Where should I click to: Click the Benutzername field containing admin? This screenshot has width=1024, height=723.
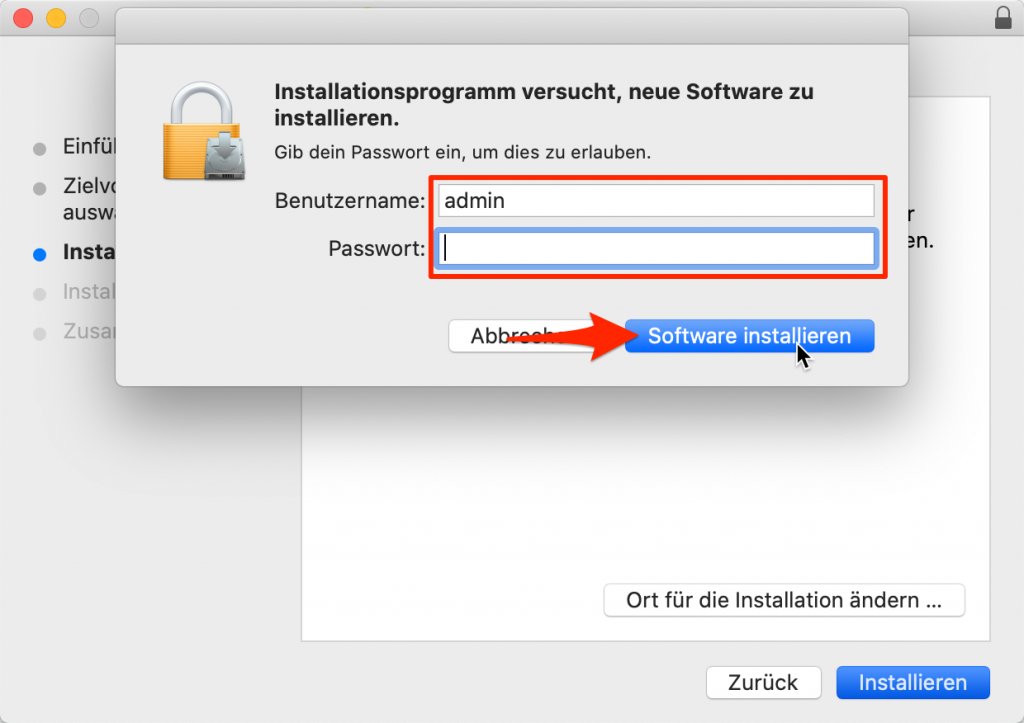[656, 201]
